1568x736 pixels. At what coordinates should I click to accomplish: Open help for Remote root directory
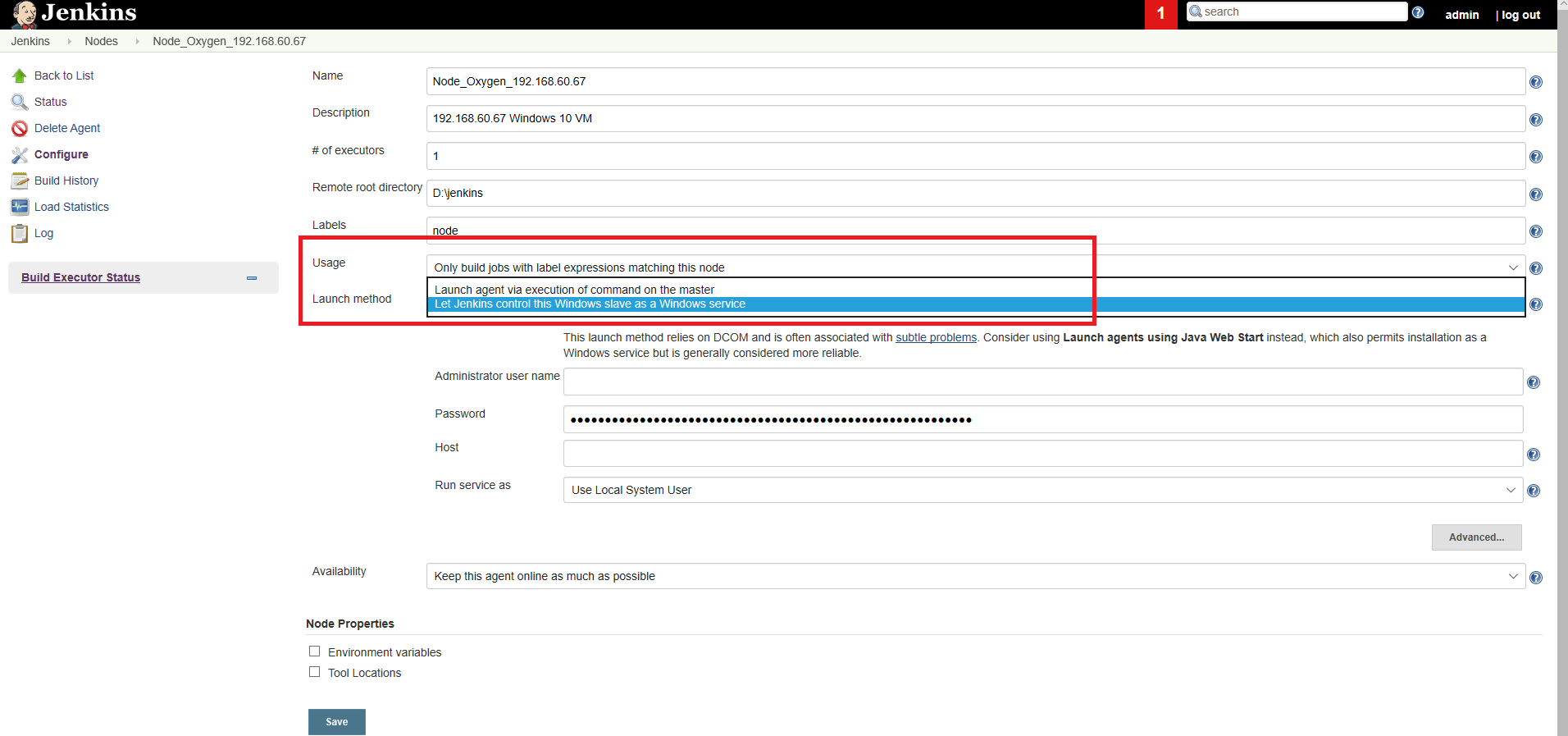point(1536,194)
